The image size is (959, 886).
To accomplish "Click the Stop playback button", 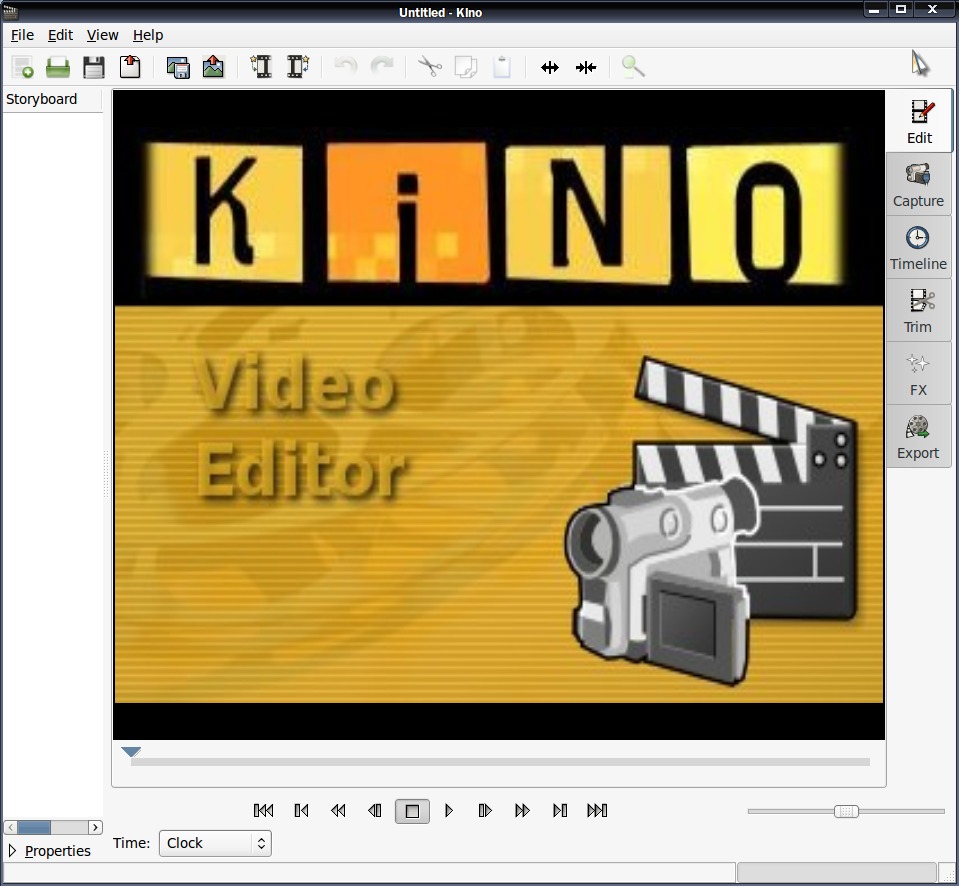I will (x=412, y=811).
